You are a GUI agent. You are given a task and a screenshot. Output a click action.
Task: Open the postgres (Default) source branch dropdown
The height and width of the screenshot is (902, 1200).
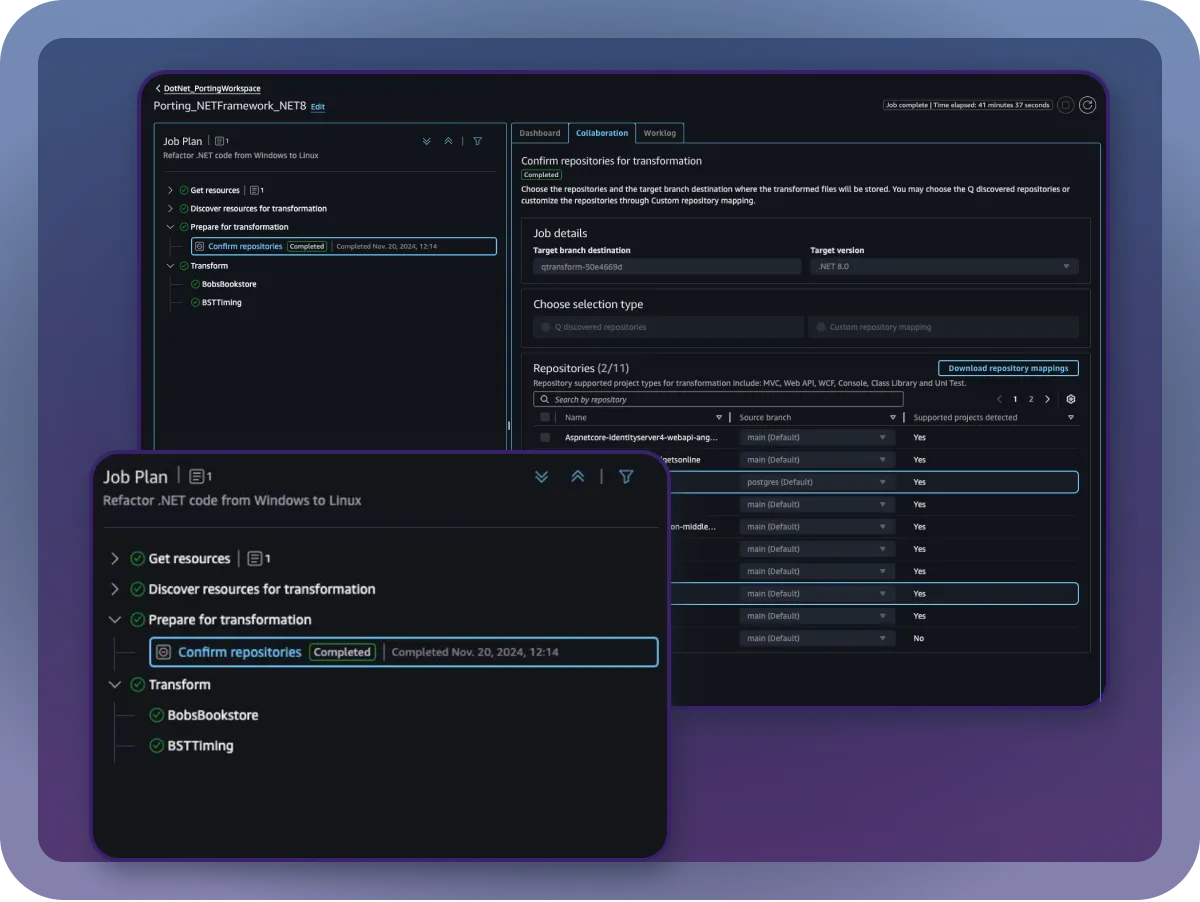coord(817,482)
